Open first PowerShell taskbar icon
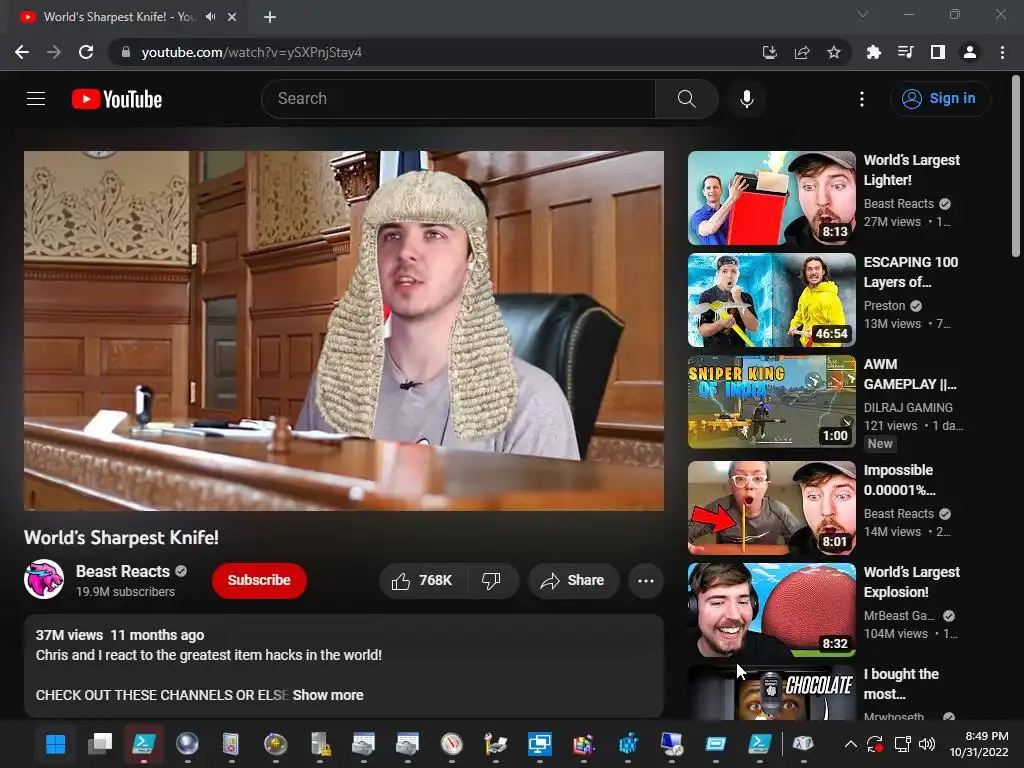The height and width of the screenshot is (768, 1024). [144, 744]
